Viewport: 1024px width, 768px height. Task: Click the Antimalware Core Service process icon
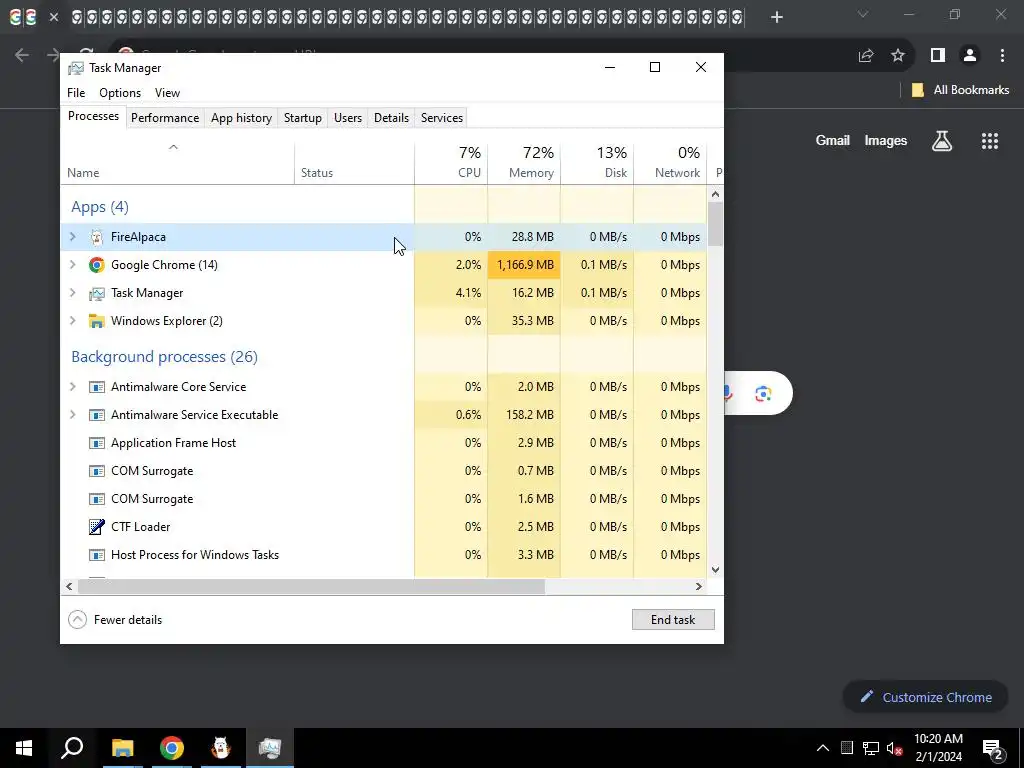97,387
